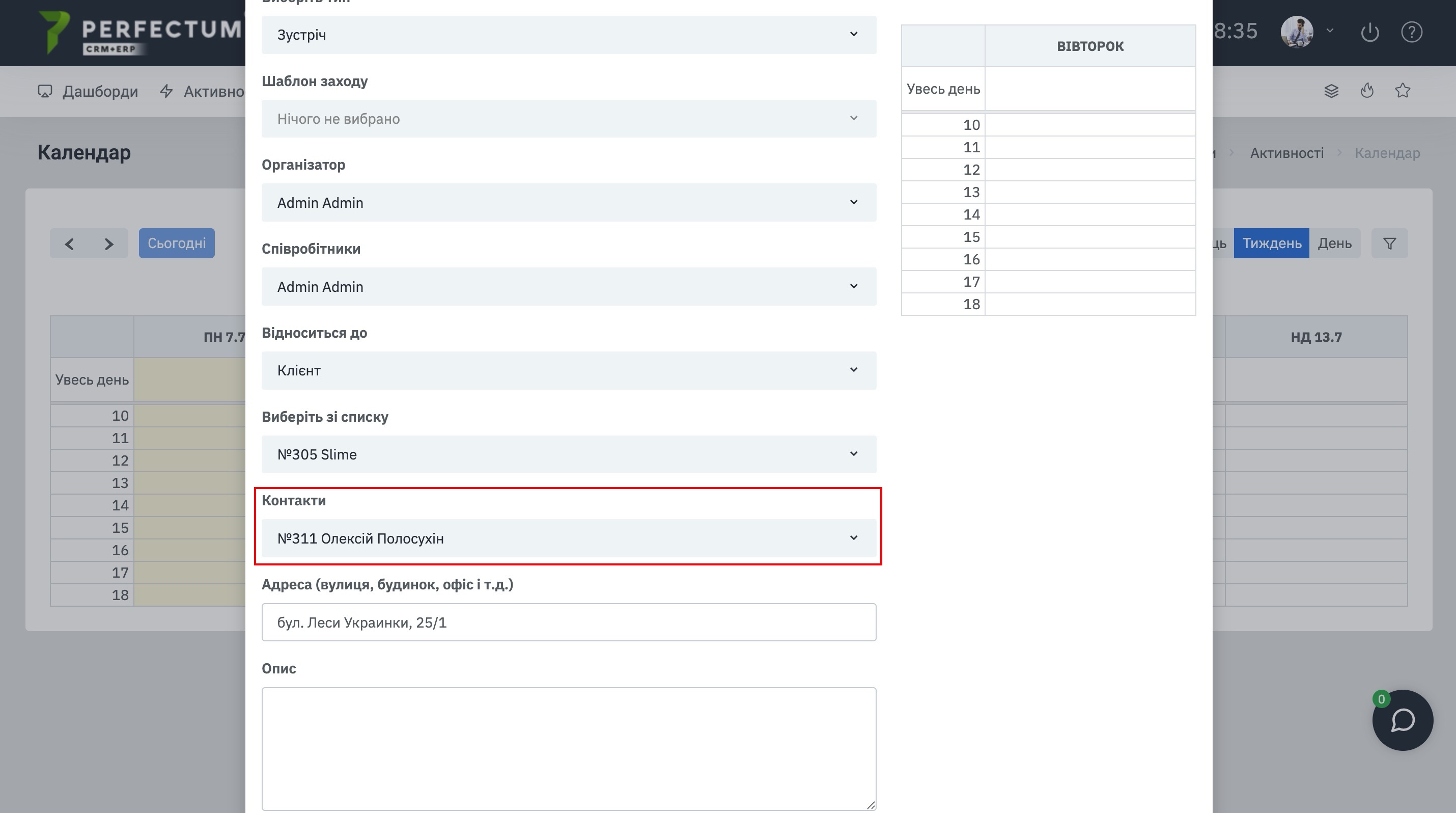Click the favorites star icon

pos(1403,91)
